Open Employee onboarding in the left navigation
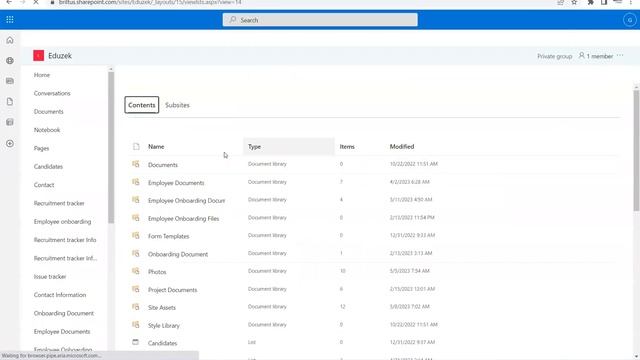Image resolution: width=640 pixels, height=360 pixels. (x=62, y=222)
